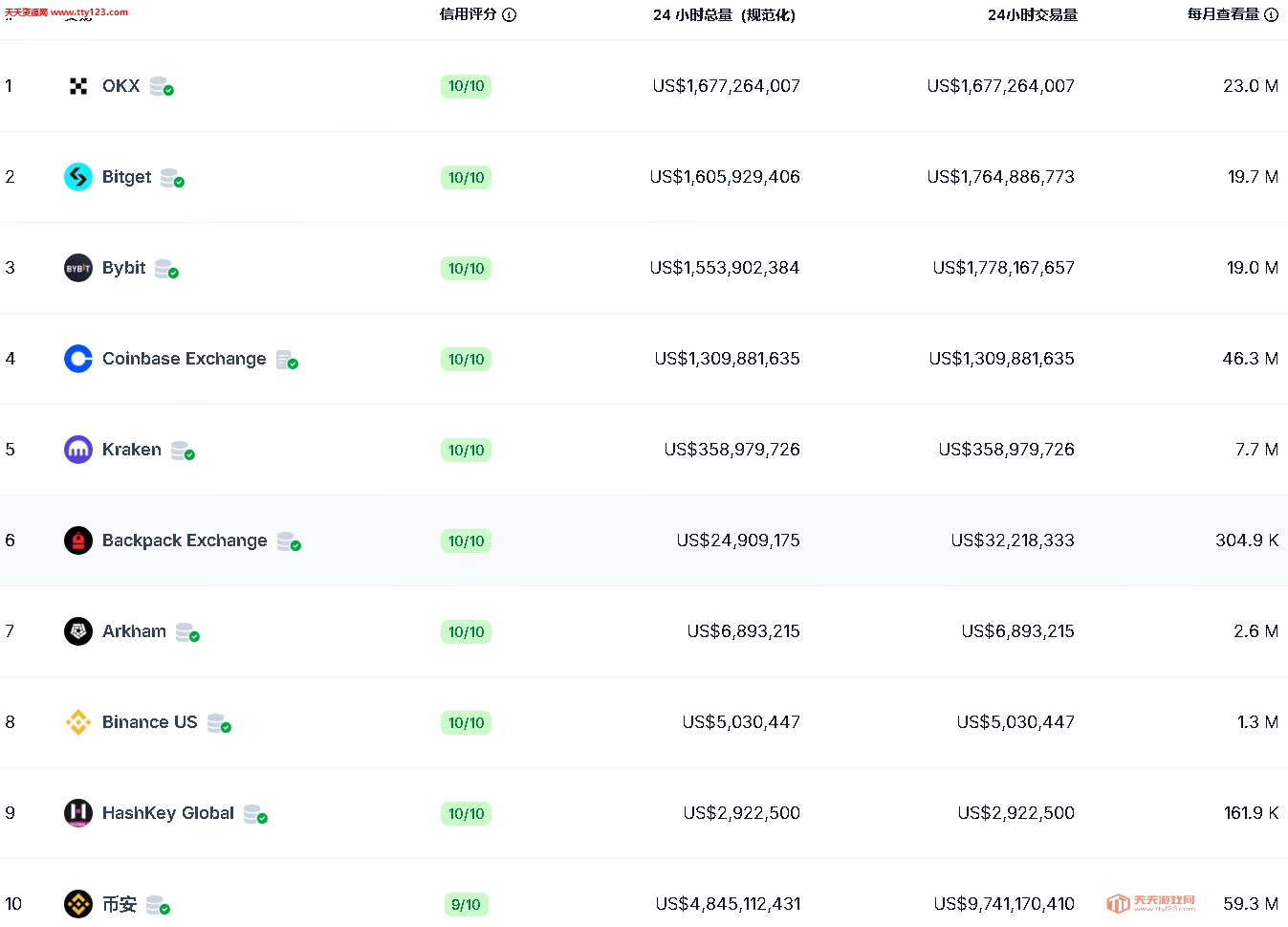Click the Backpack Exchange logo icon
Image resolution: width=1288 pixels, height=927 pixels.
[x=78, y=541]
